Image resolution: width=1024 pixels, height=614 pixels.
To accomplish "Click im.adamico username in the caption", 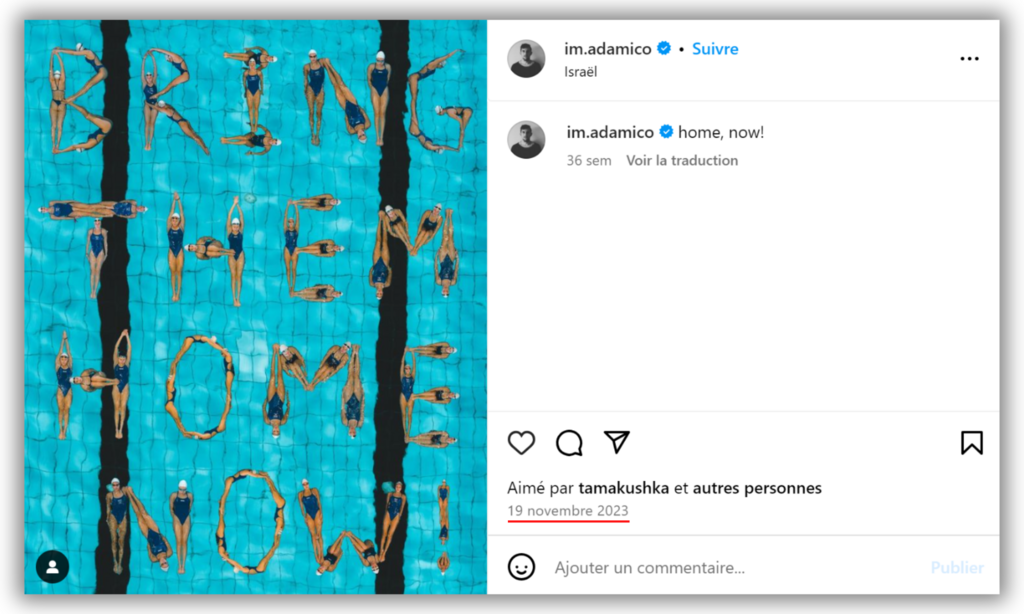I will (x=610, y=132).
